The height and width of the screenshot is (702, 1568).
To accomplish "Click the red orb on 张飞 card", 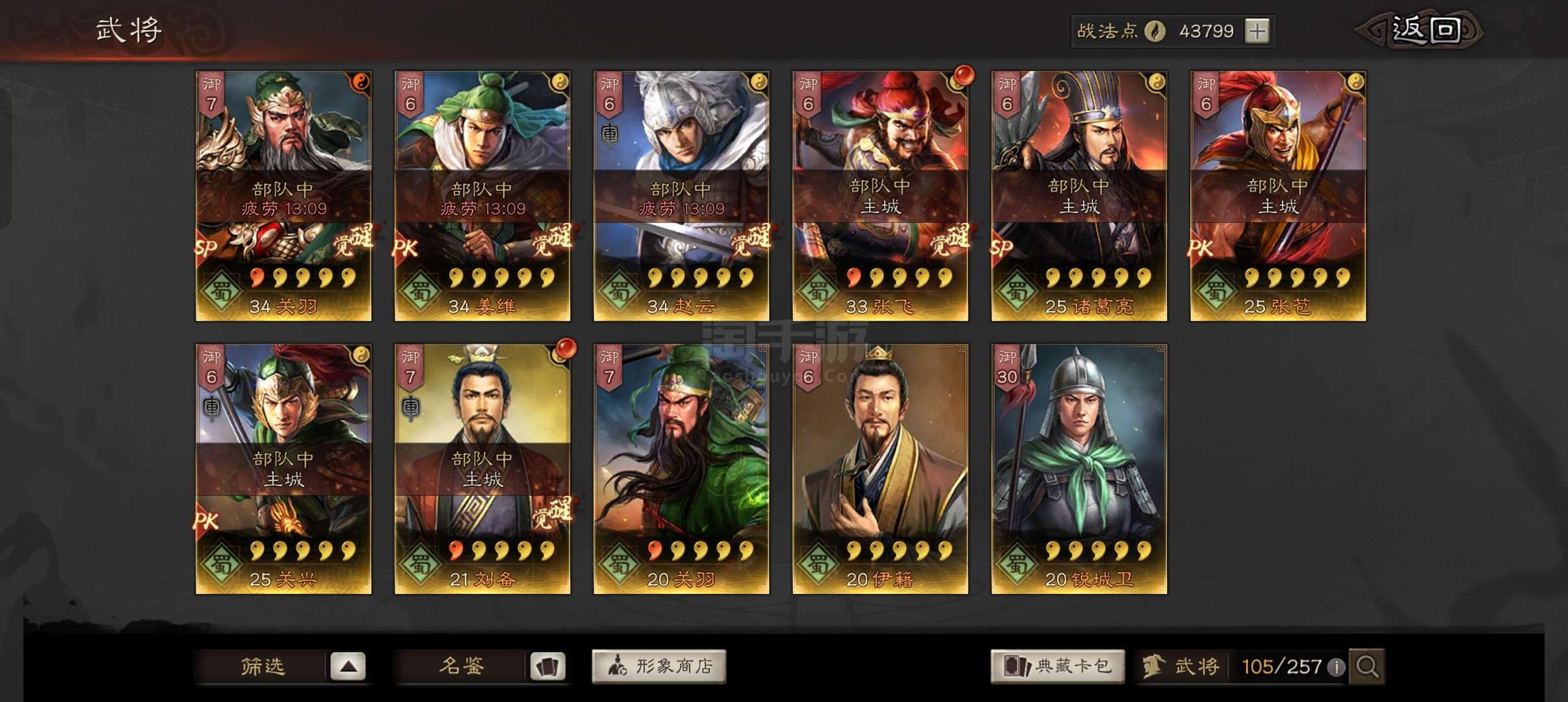I will (963, 76).
